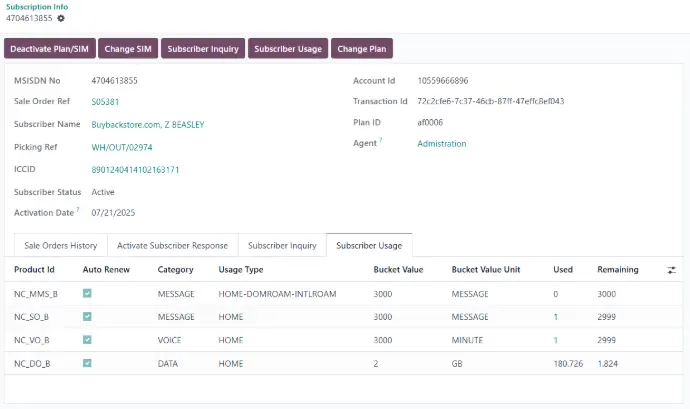Screen dimensions: 690x409
Task: Follow picking reference WH/OUT/02974
Action: click(x=121, y=147)
